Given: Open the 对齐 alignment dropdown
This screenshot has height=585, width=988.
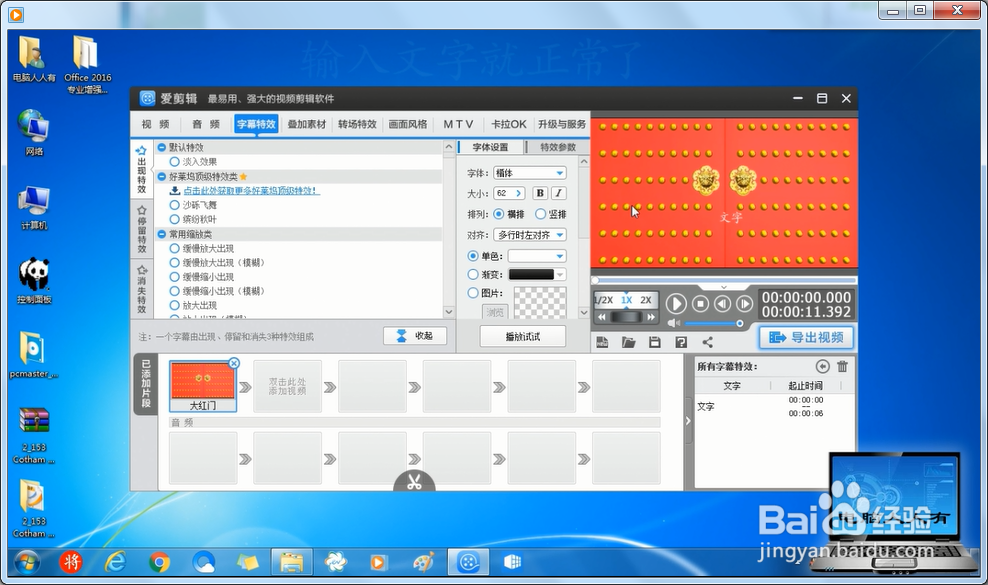Looking at the screenshot, I should (x=529, y=235).
